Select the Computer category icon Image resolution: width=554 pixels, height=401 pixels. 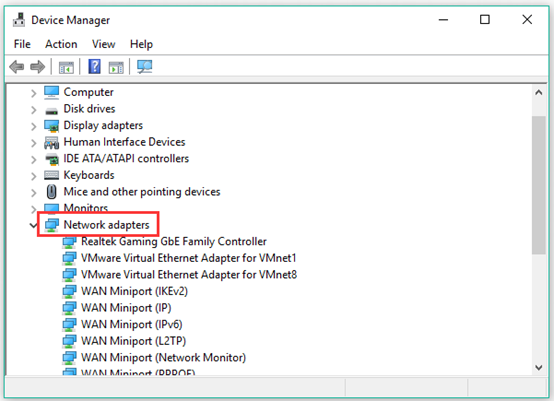(52, 92)
